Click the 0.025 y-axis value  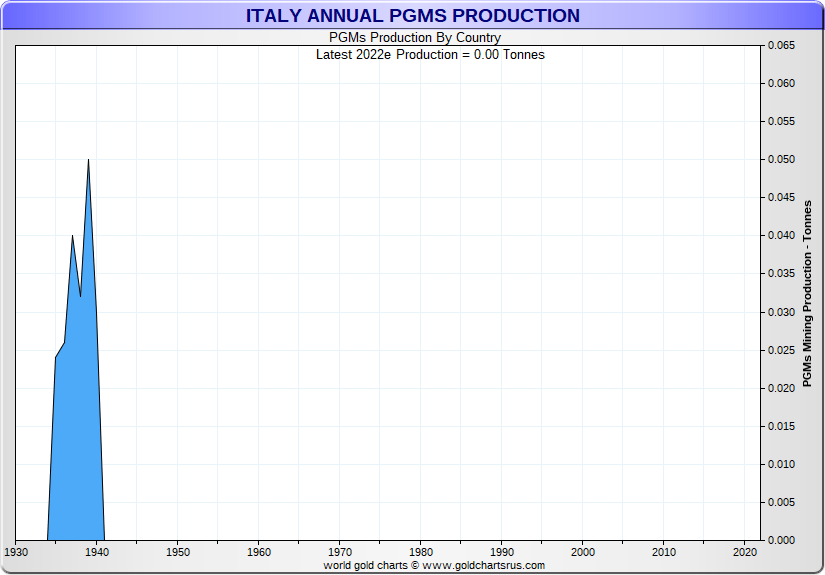(x=781, y=350)
